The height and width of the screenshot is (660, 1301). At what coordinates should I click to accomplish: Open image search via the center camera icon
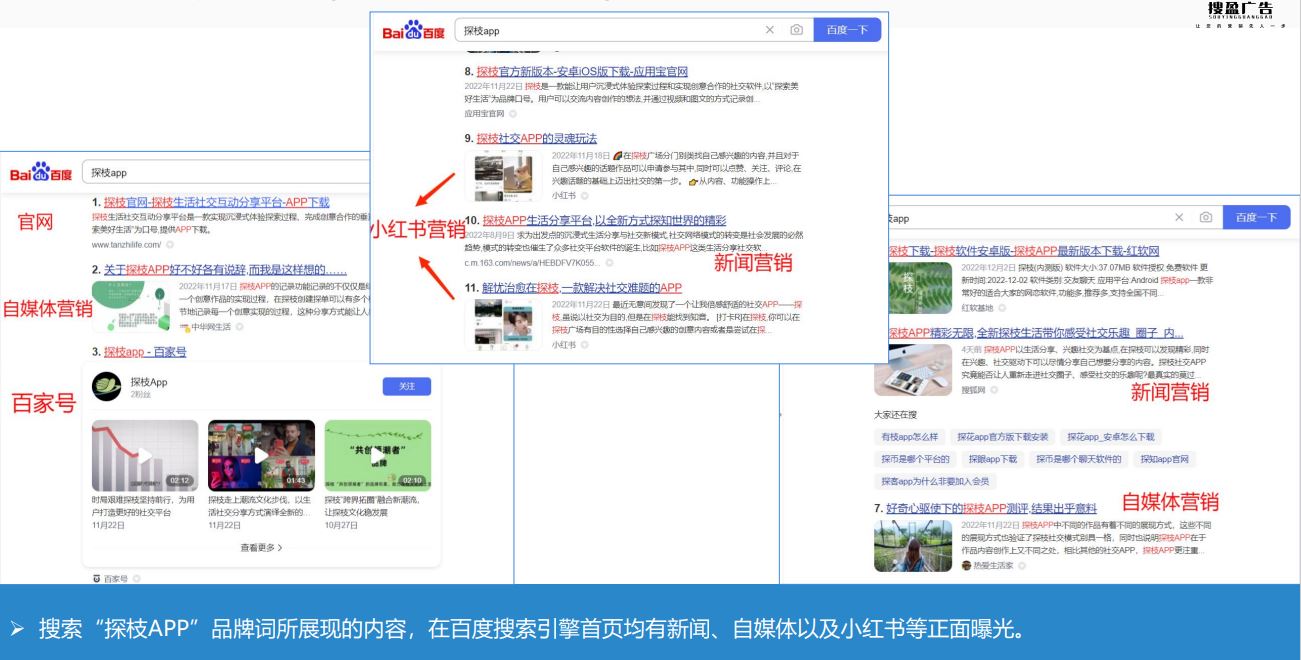(x=796, y=31)
